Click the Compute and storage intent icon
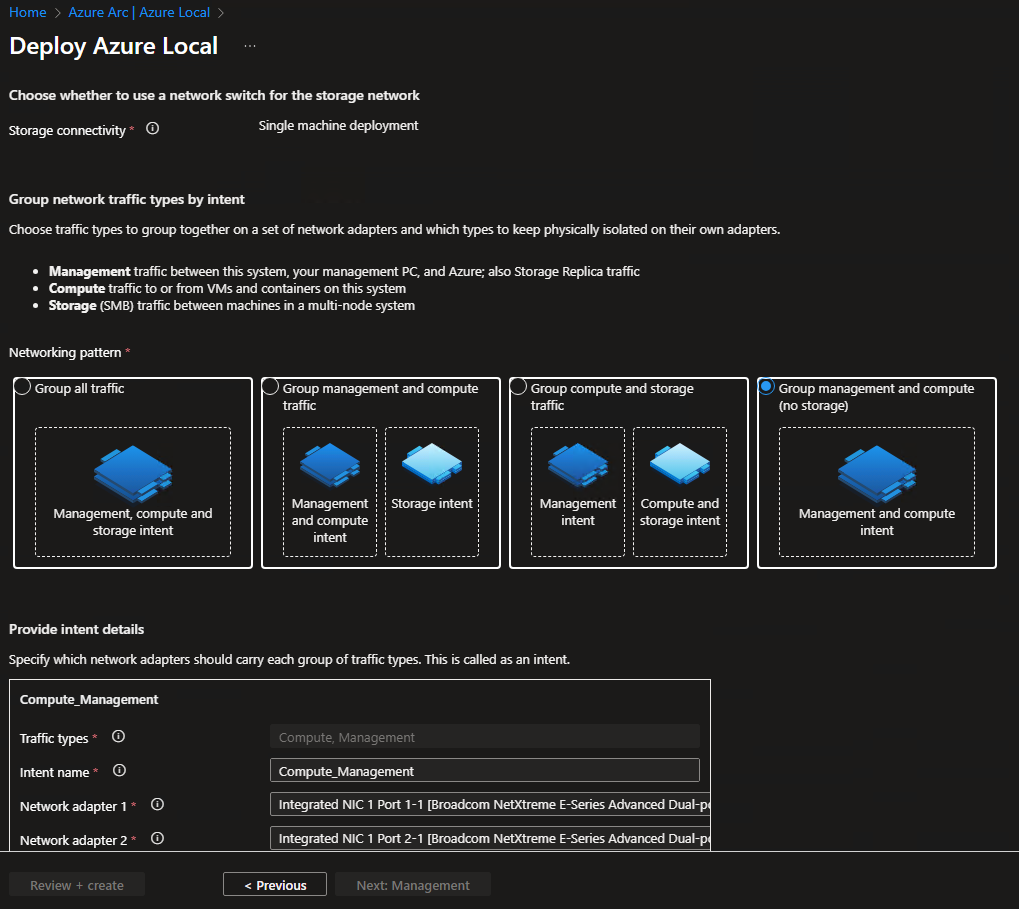 click(680, 463)
